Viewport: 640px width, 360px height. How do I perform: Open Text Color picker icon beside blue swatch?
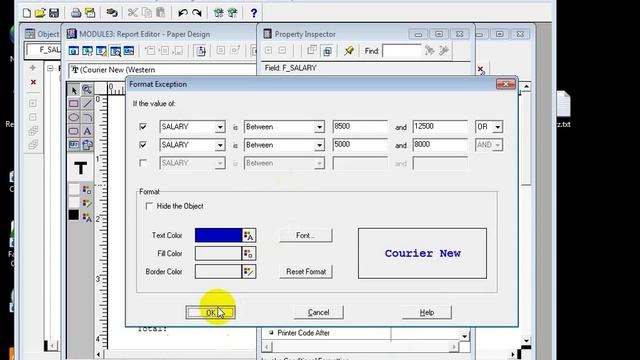[249, 236]
